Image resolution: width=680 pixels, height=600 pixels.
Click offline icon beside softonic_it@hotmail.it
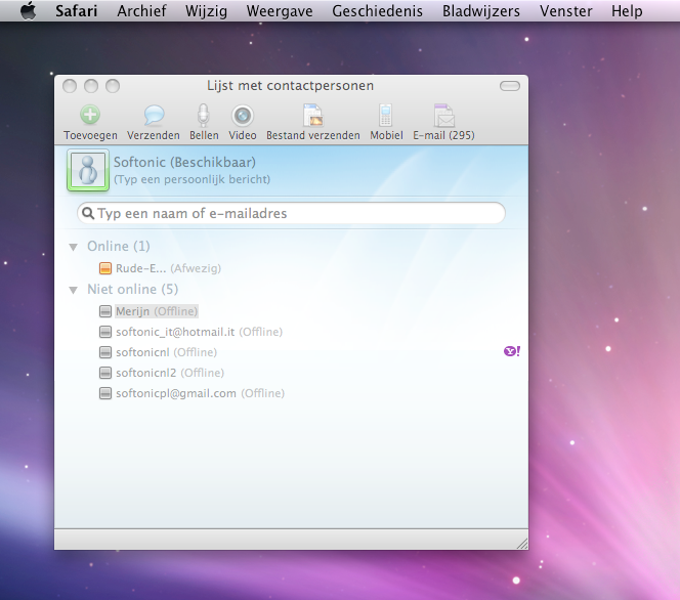point(105,332)
